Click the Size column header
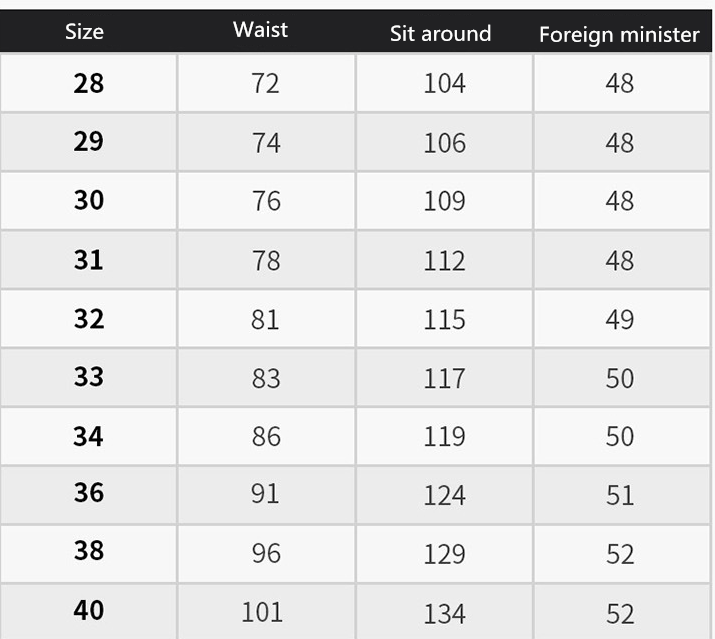The width and height of the screenshot is (715, 639). pyautogui.click(x=84, y=31)
